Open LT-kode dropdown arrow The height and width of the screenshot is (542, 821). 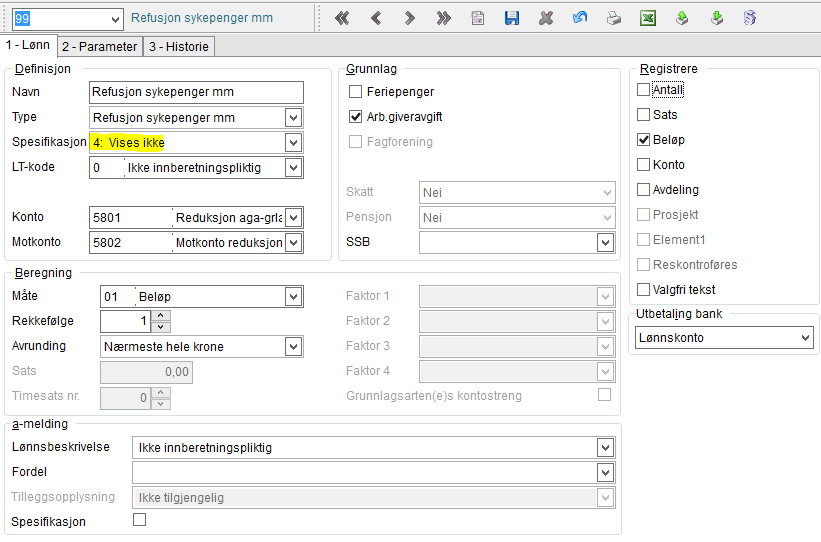294,168
